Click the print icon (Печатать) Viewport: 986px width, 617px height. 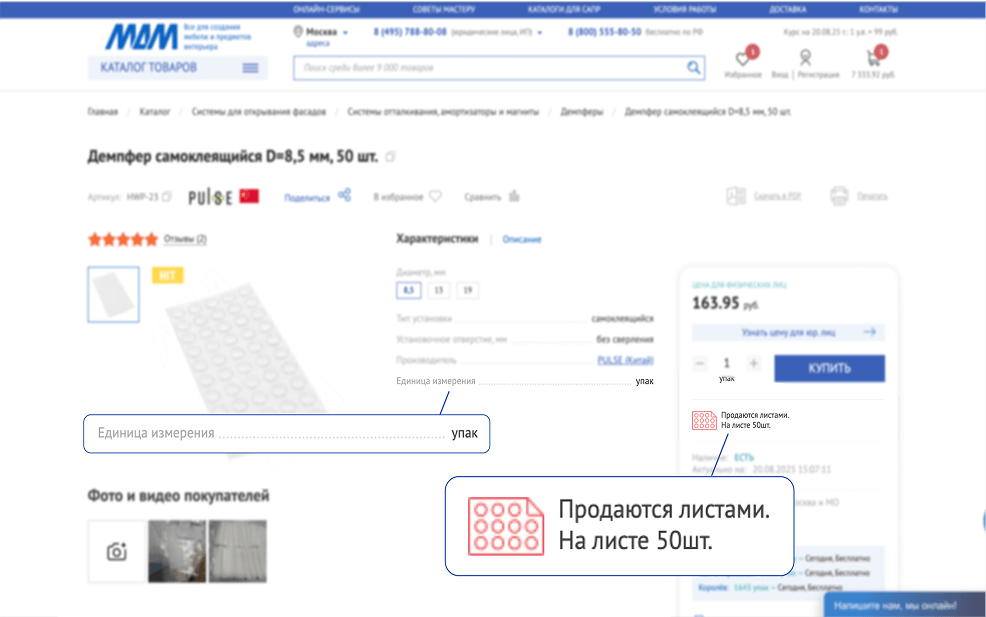coord(840,196)
